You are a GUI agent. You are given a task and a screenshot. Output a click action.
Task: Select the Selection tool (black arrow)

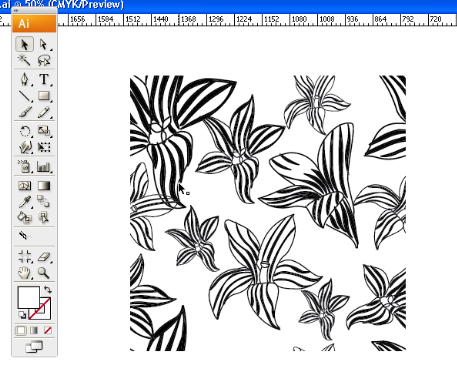click(24, 44)
